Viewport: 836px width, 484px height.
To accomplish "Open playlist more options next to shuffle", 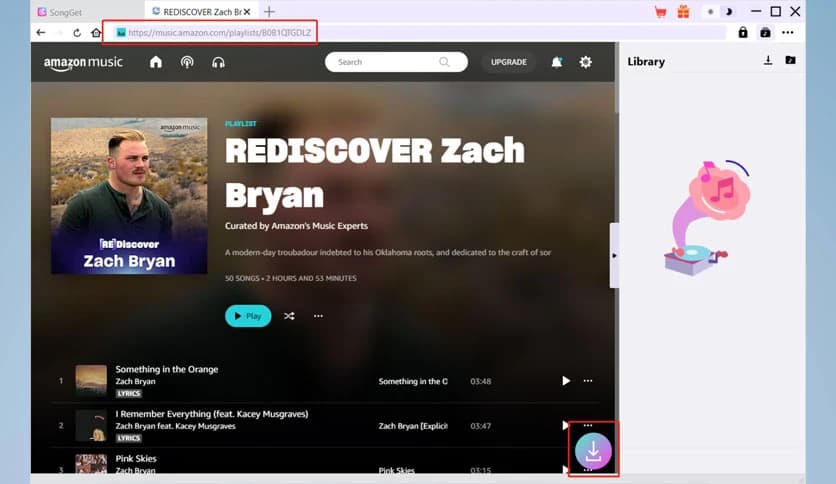I will click(x=318, y=316).
